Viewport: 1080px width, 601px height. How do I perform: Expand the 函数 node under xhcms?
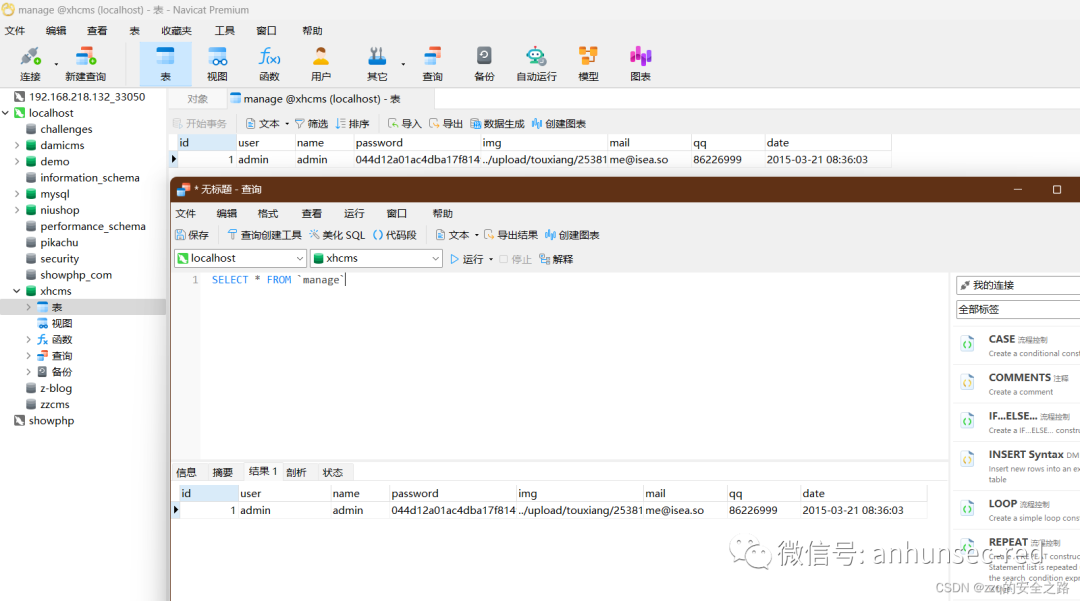coord(28,339)
